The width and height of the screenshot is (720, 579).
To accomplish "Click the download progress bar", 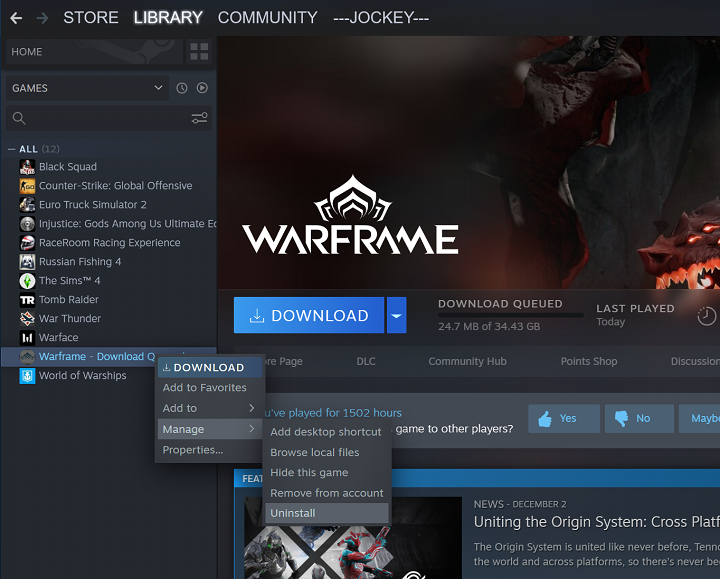I will pos(510,315).
